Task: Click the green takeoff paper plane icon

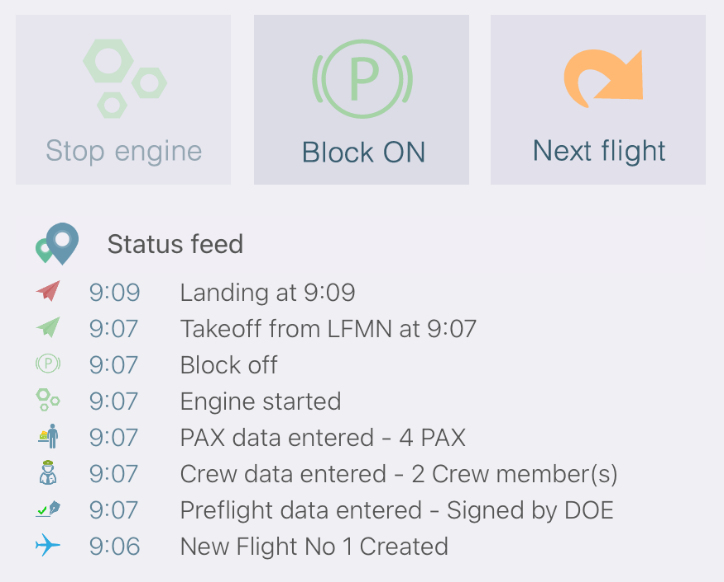Action: pos(48,327)
